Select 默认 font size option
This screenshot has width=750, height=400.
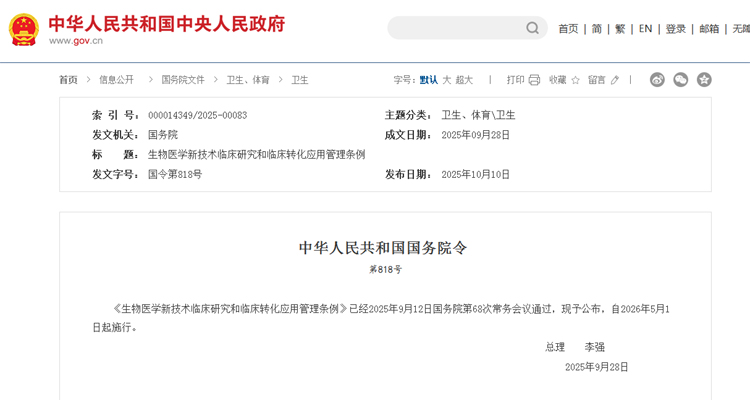[x=428, y=80]
